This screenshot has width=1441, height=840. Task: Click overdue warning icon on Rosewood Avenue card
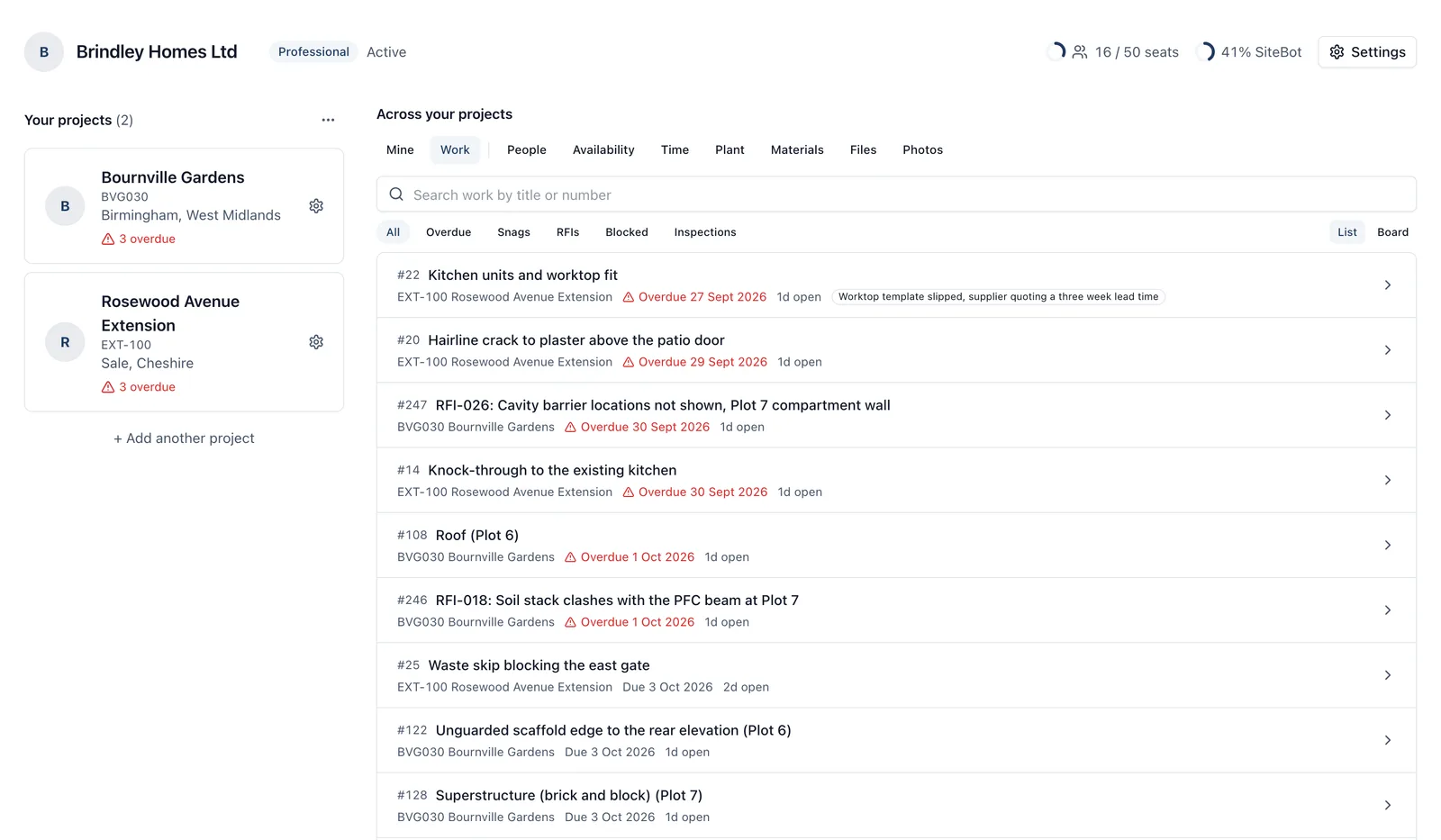108,387
